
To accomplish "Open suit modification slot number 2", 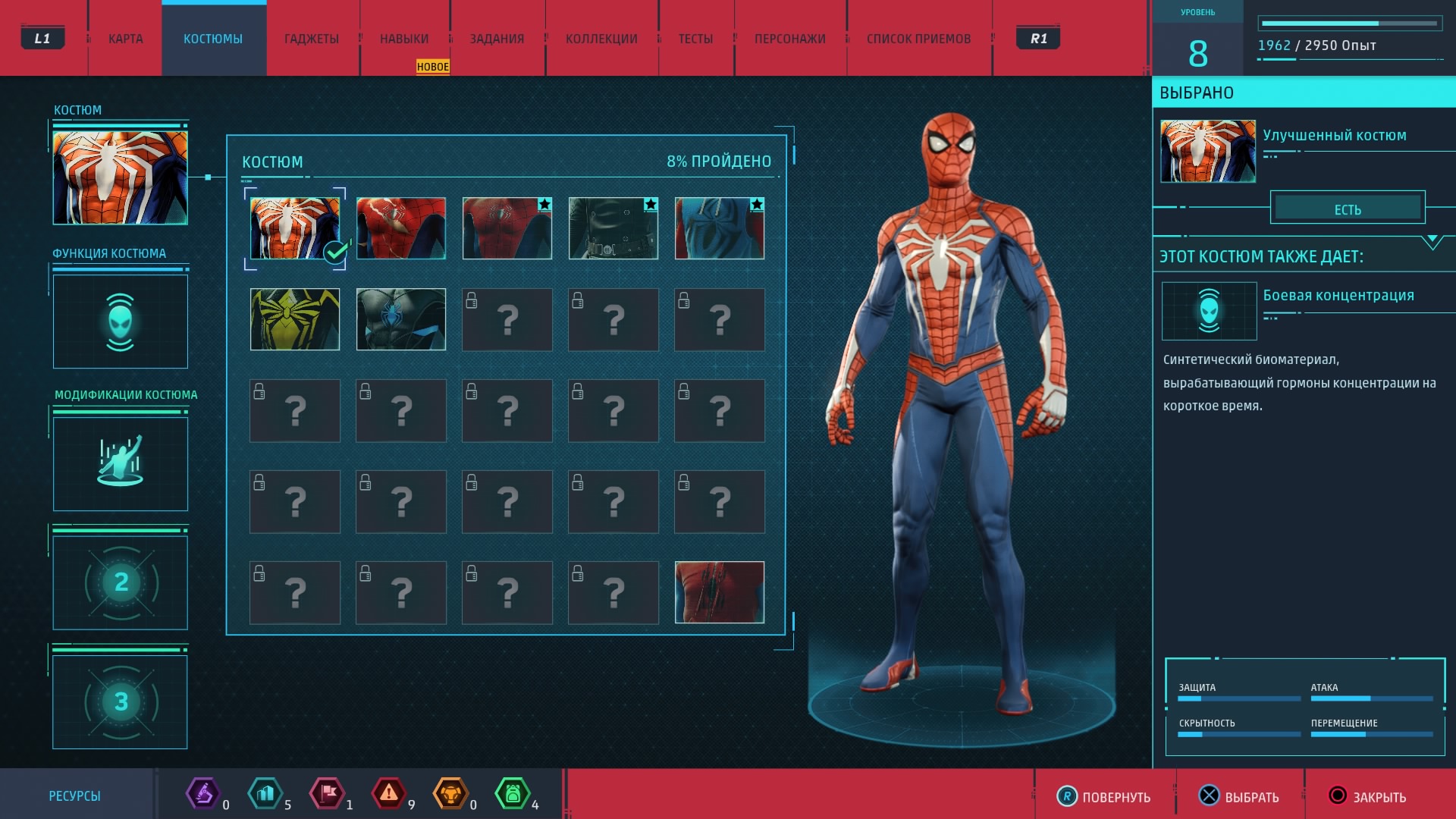I will [120, 582].
